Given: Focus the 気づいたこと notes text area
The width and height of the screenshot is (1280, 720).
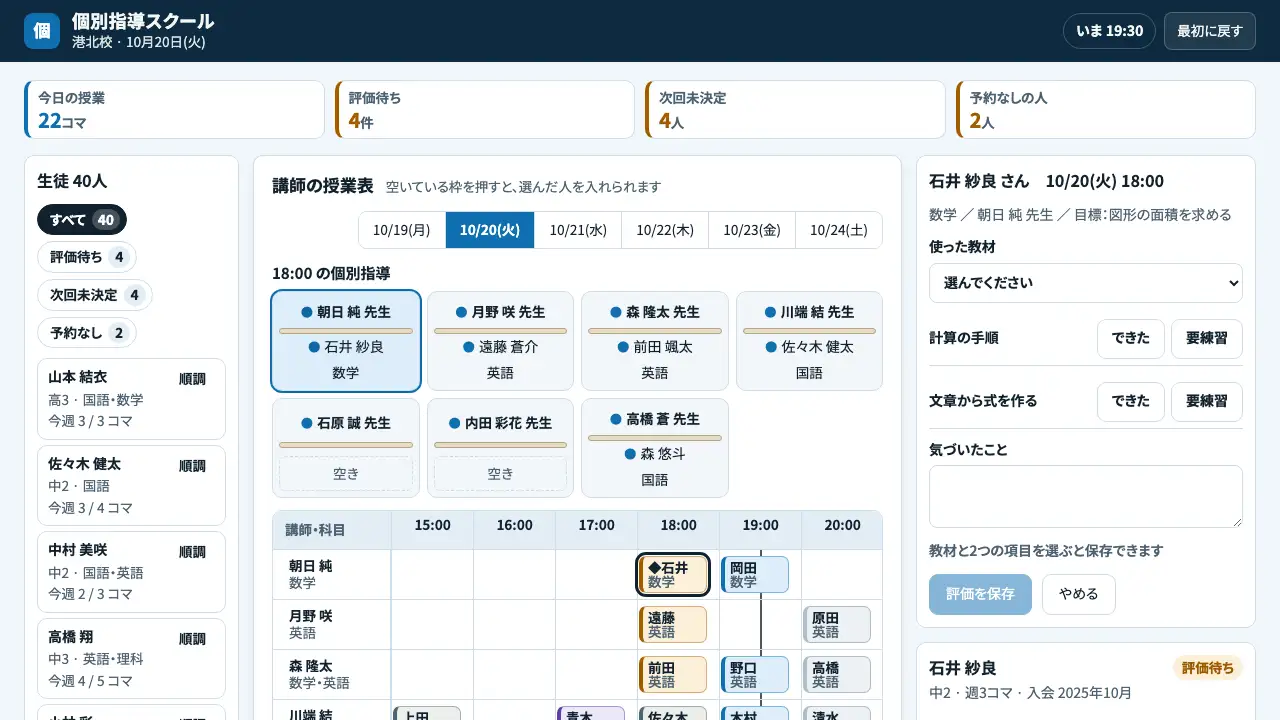Looking at the screenshot, I should click(x=1086, y=496).
